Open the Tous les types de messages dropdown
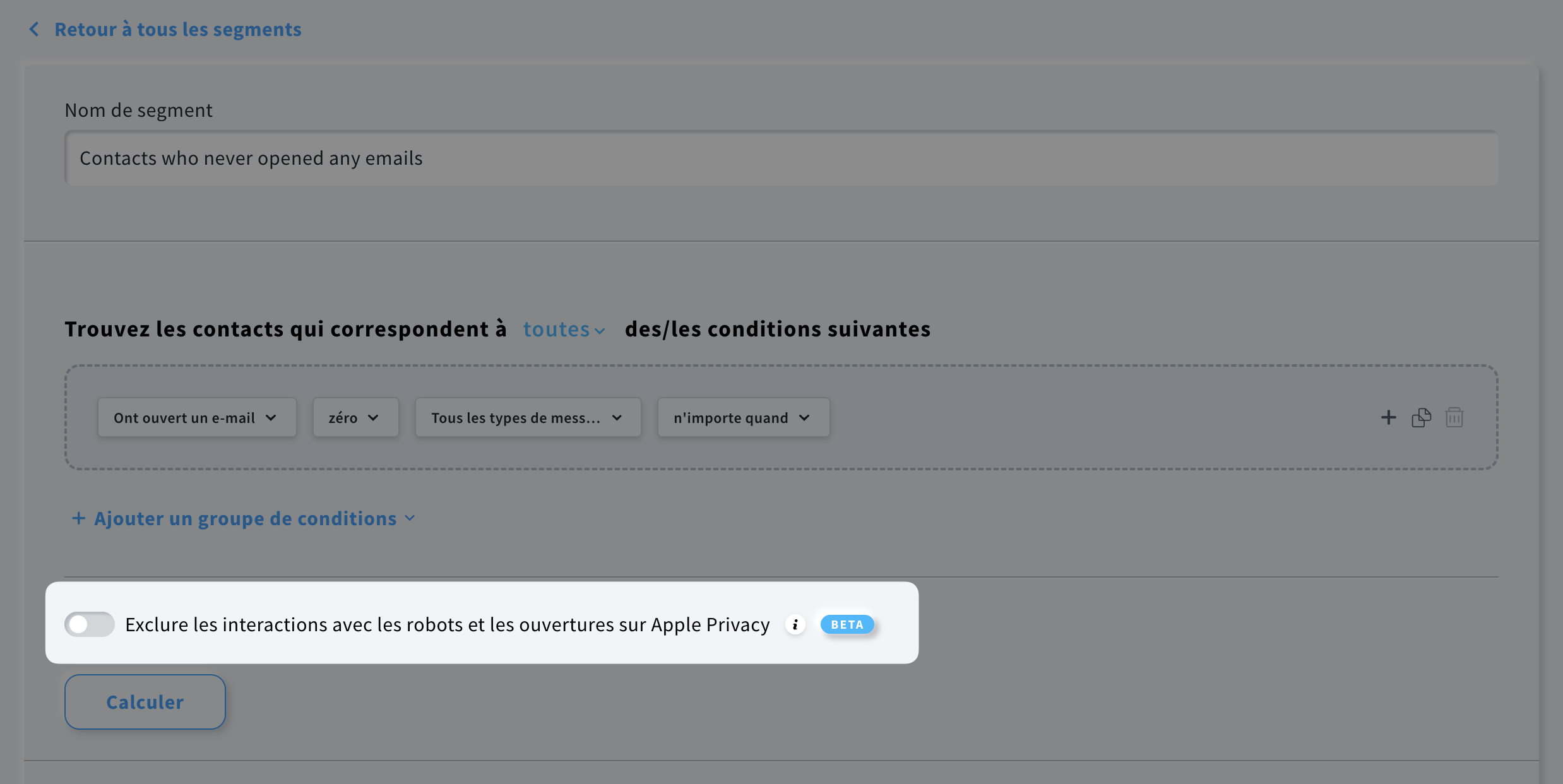The image size is (1563, 784). 527,417
